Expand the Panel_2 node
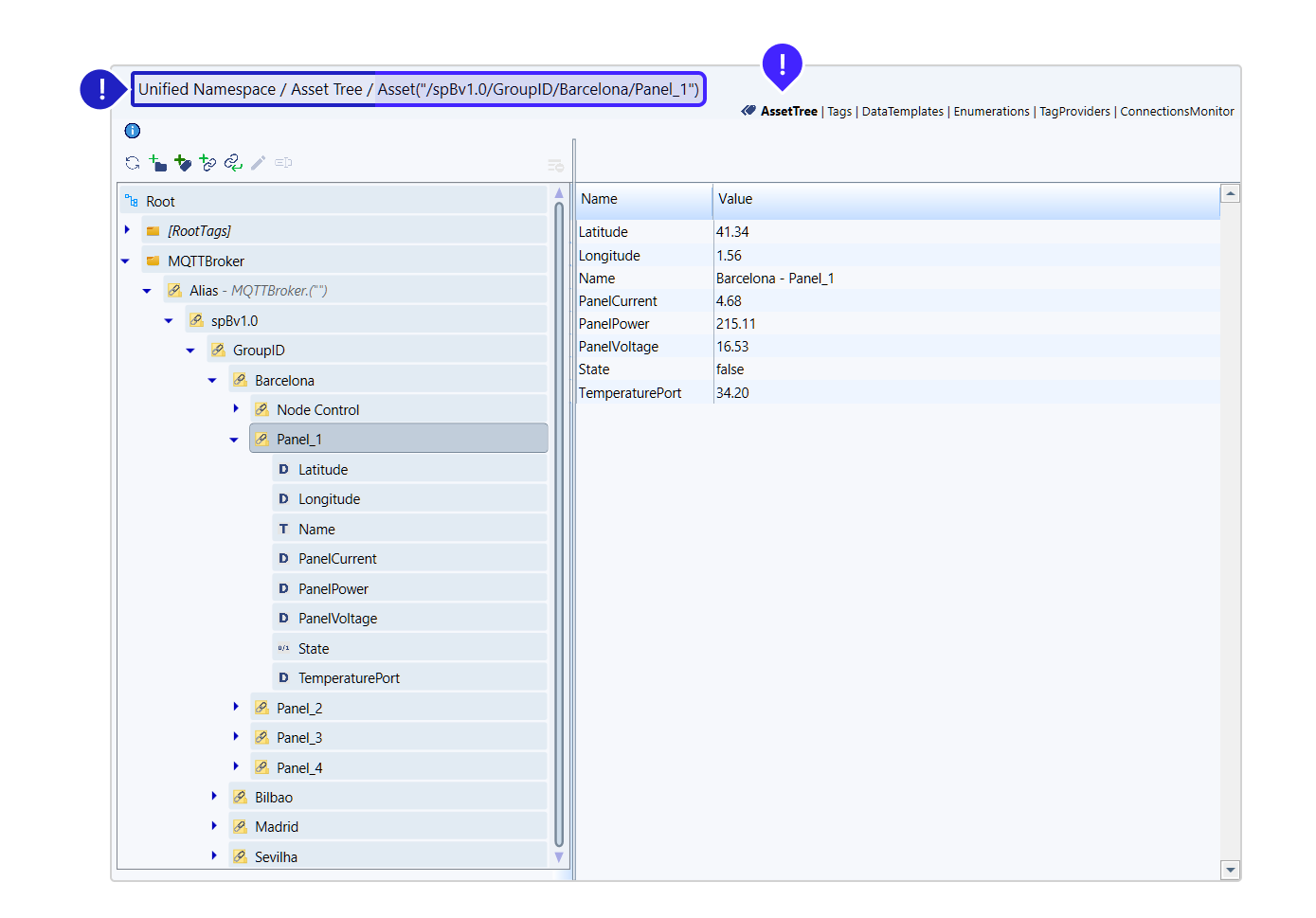Viewport: 1316px width, 918px height. coord(236,707)
